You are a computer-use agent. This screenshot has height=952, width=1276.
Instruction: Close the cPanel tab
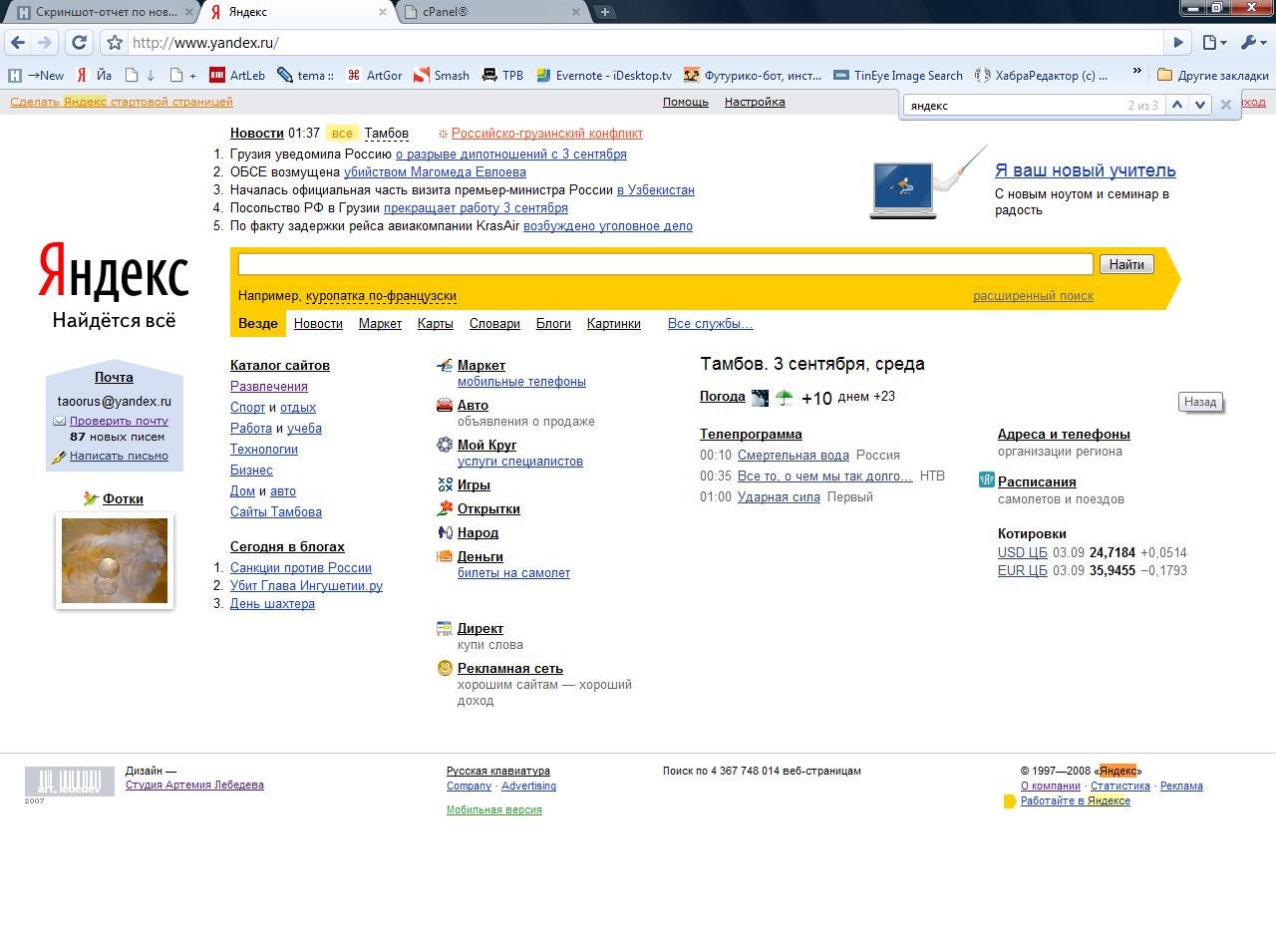(x=575, y=12)
